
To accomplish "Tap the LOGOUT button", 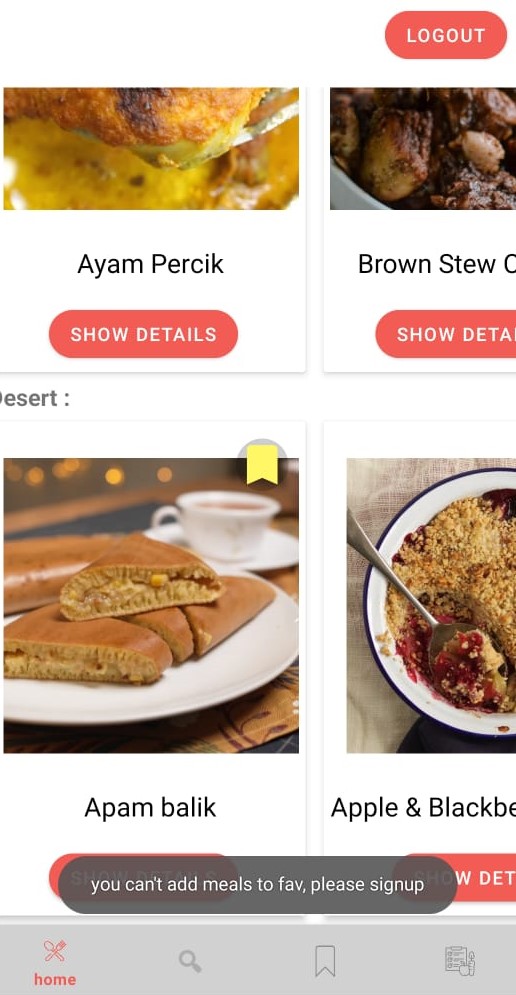I will (446, 35).
